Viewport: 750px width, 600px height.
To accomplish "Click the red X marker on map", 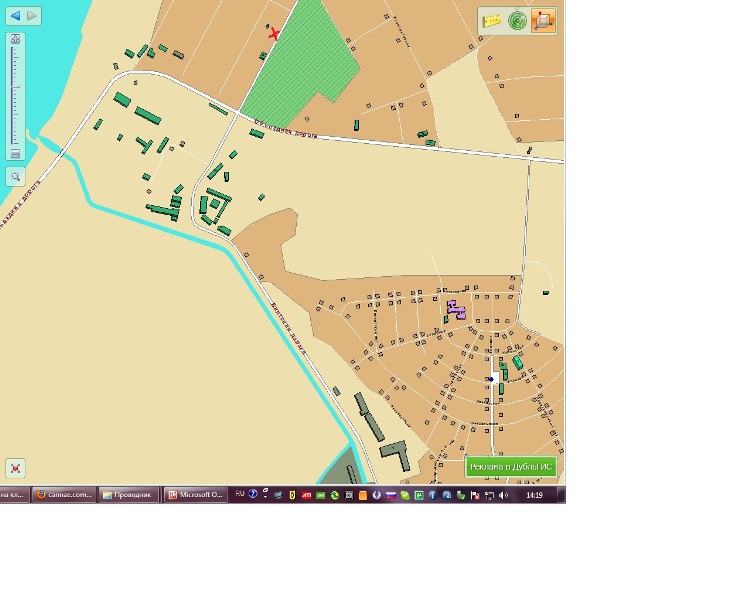I will 274,33.
